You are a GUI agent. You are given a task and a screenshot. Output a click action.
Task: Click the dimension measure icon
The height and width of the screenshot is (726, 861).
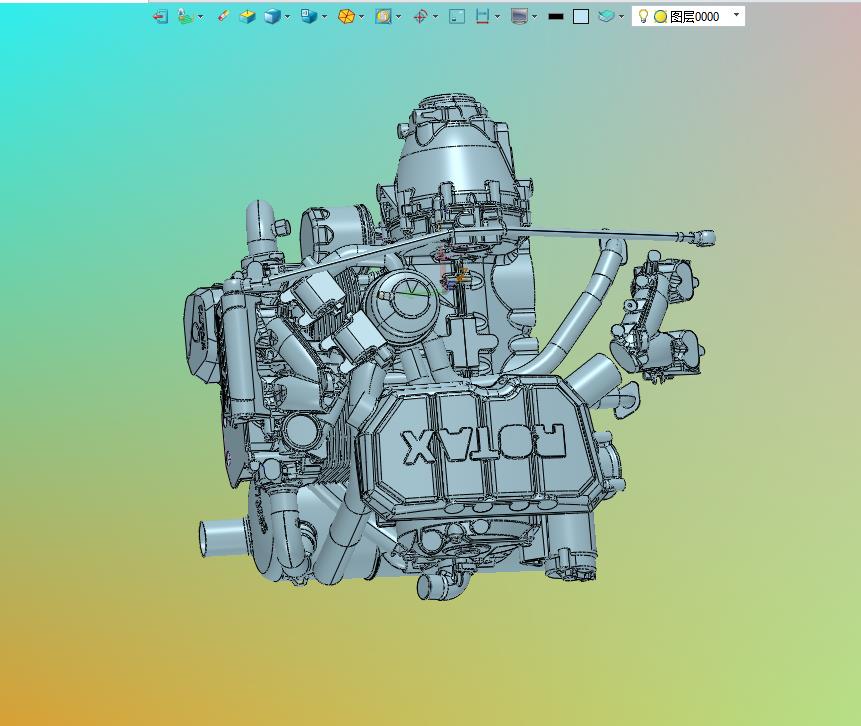pyautogui.click(x=482, y=16)
